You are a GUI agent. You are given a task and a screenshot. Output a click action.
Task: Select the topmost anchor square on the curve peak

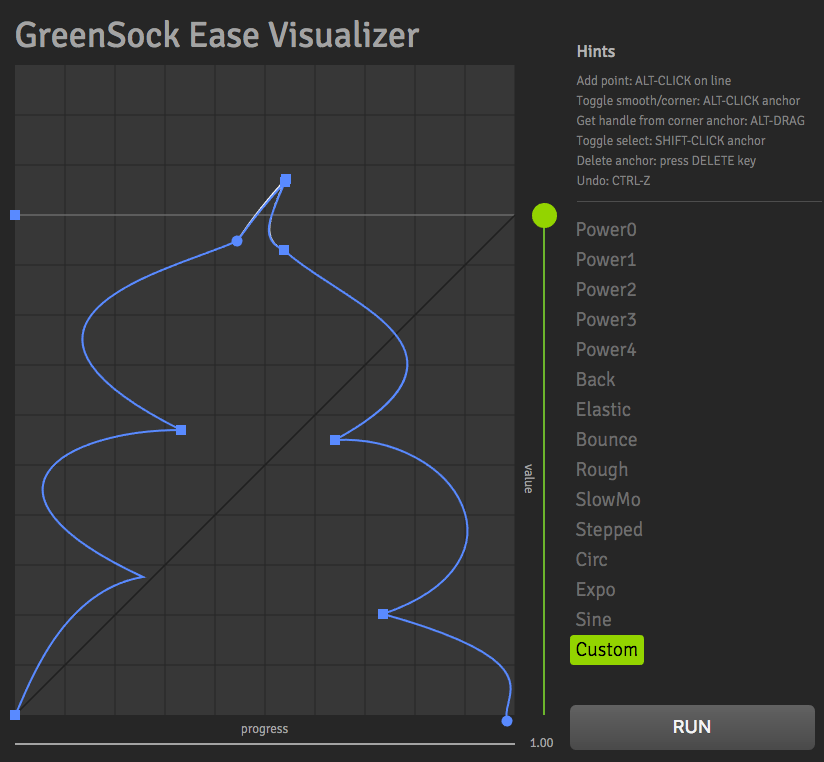tap(285, 180)
